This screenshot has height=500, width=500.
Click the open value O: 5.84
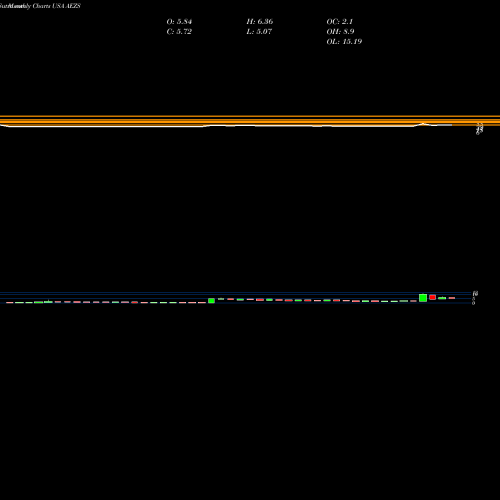179,21
